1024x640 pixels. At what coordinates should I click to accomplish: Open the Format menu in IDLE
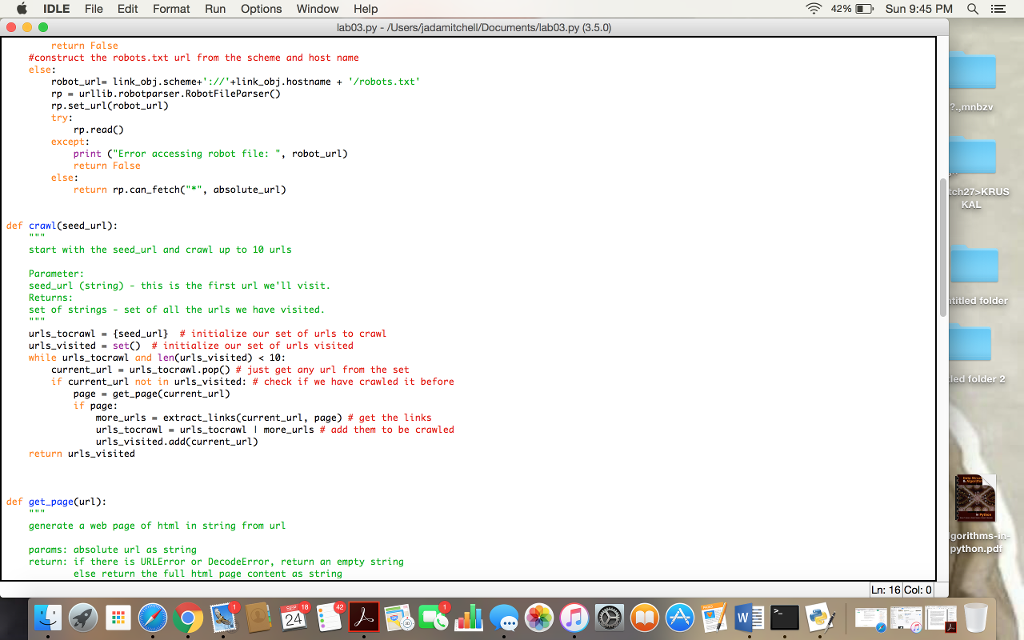171,9
